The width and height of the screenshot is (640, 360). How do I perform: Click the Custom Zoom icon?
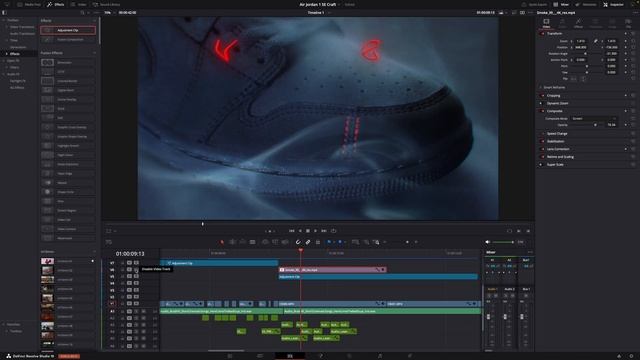click(x=376, y=242)
